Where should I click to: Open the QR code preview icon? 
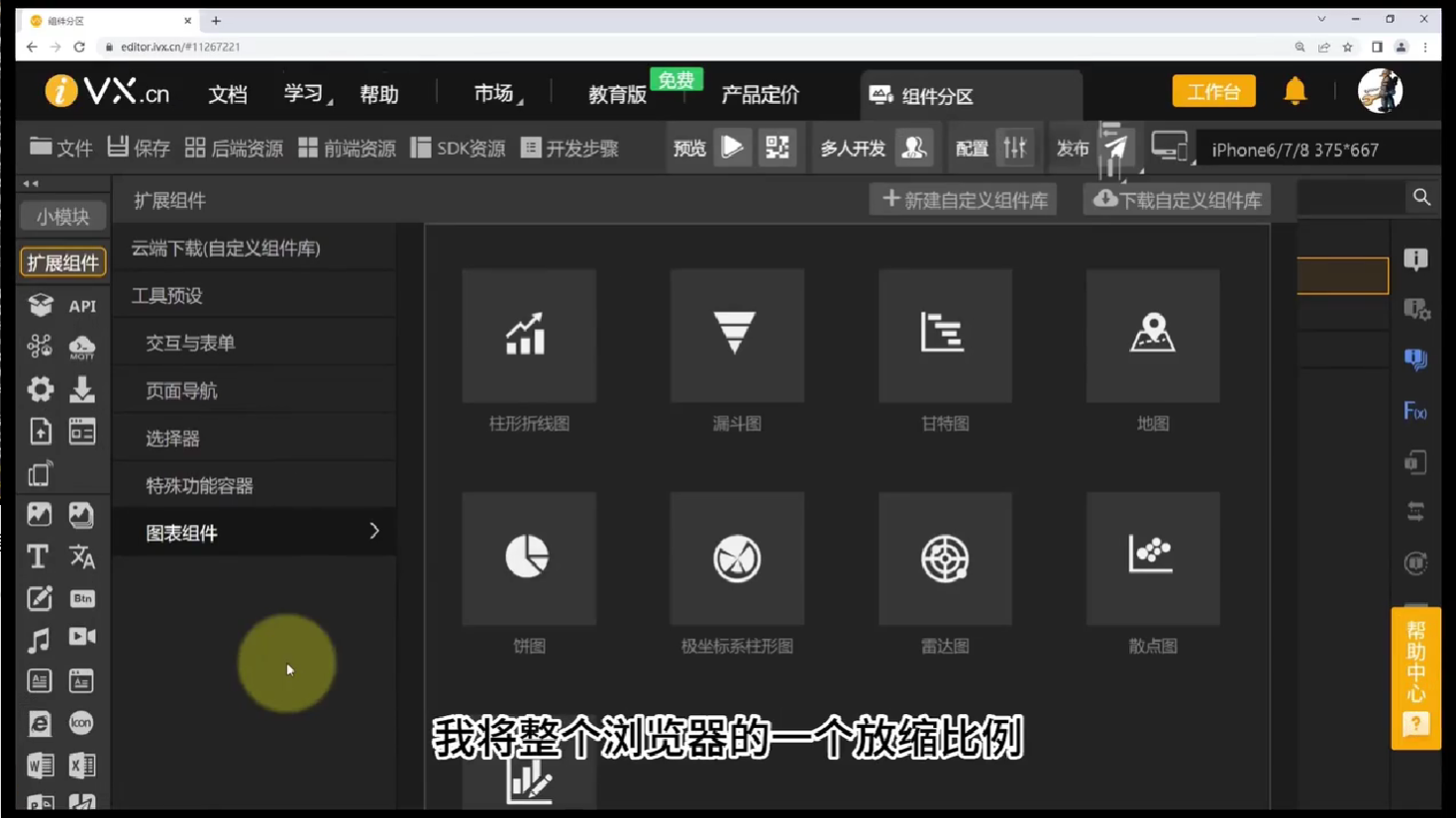pos(778,148)
